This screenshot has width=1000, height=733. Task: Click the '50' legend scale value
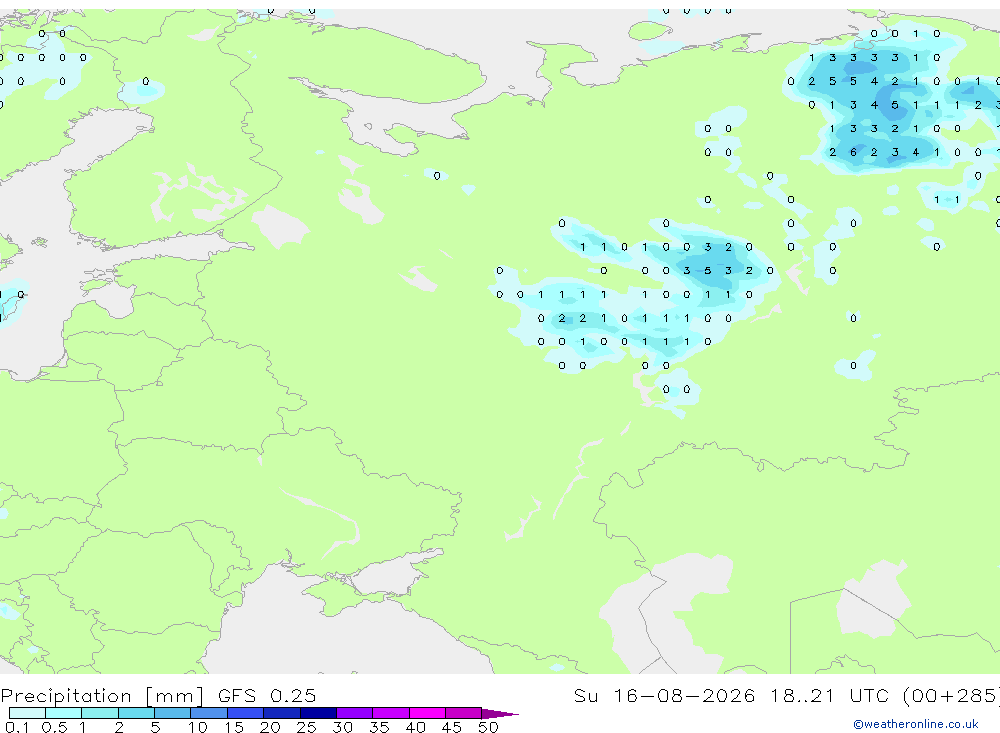tap(488, 727)
